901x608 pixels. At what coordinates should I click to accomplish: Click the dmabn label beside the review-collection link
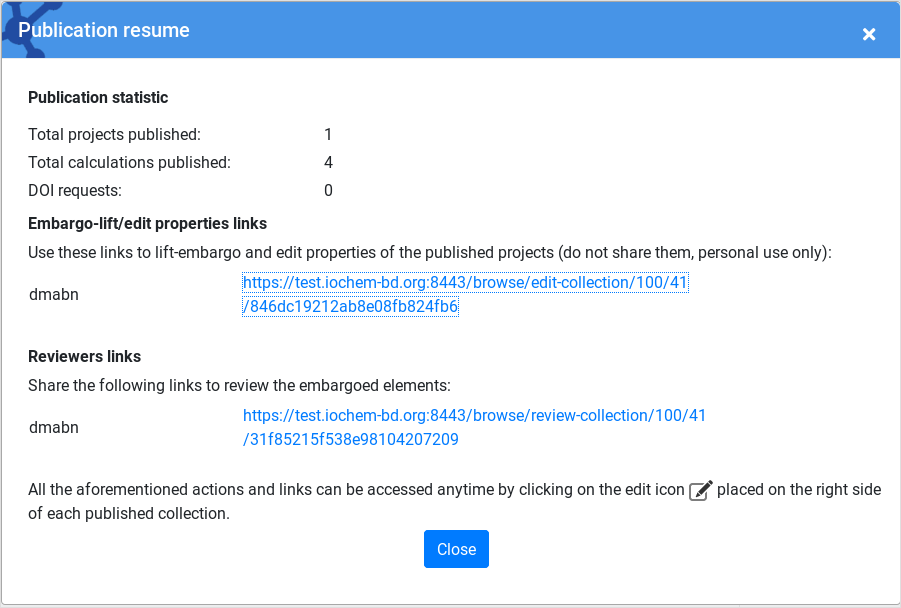coord(53,427)
